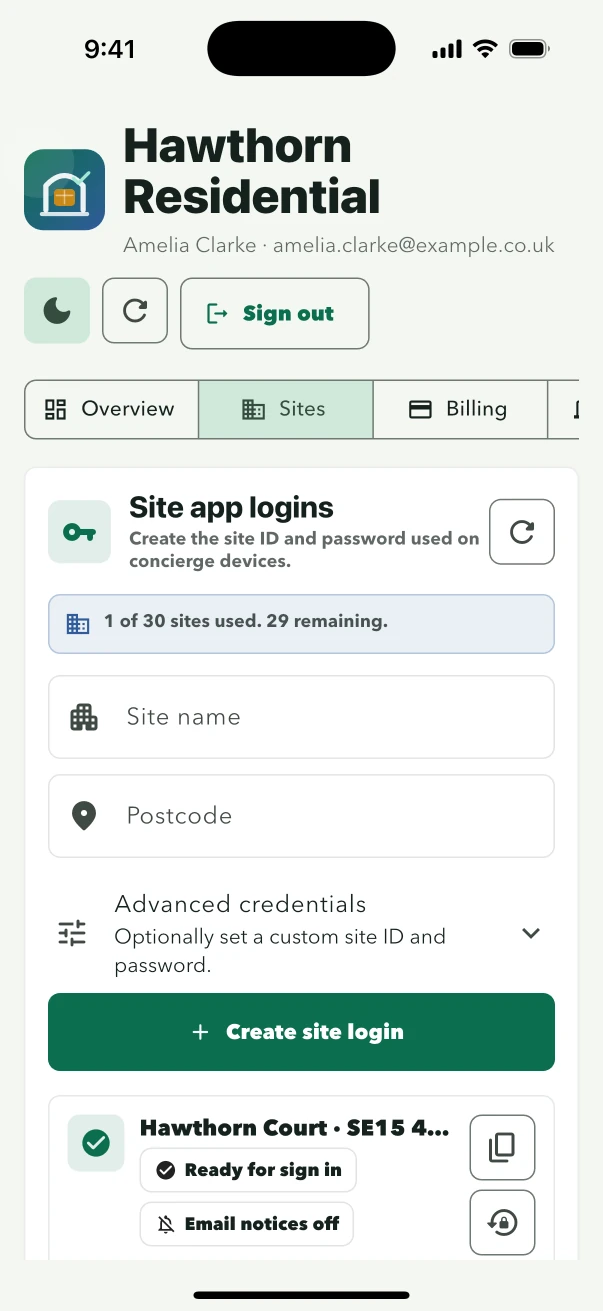Reset the Hawthorn Court password
Screen dimensions: 603x1311
(502, 1222)
